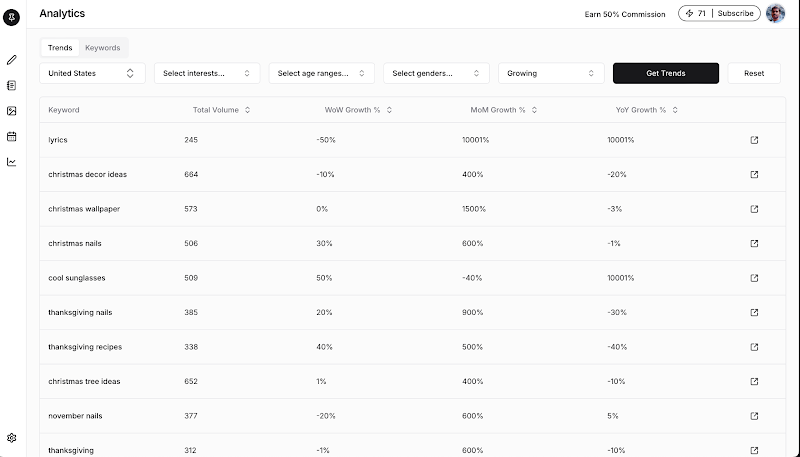Click the november nails keyword
The height and width of the screenshot is (457, 800).
point(76,416)
